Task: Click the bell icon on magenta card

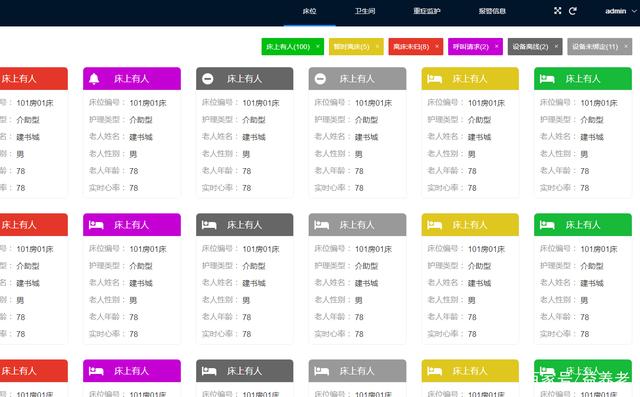Action: click(94, 79)
